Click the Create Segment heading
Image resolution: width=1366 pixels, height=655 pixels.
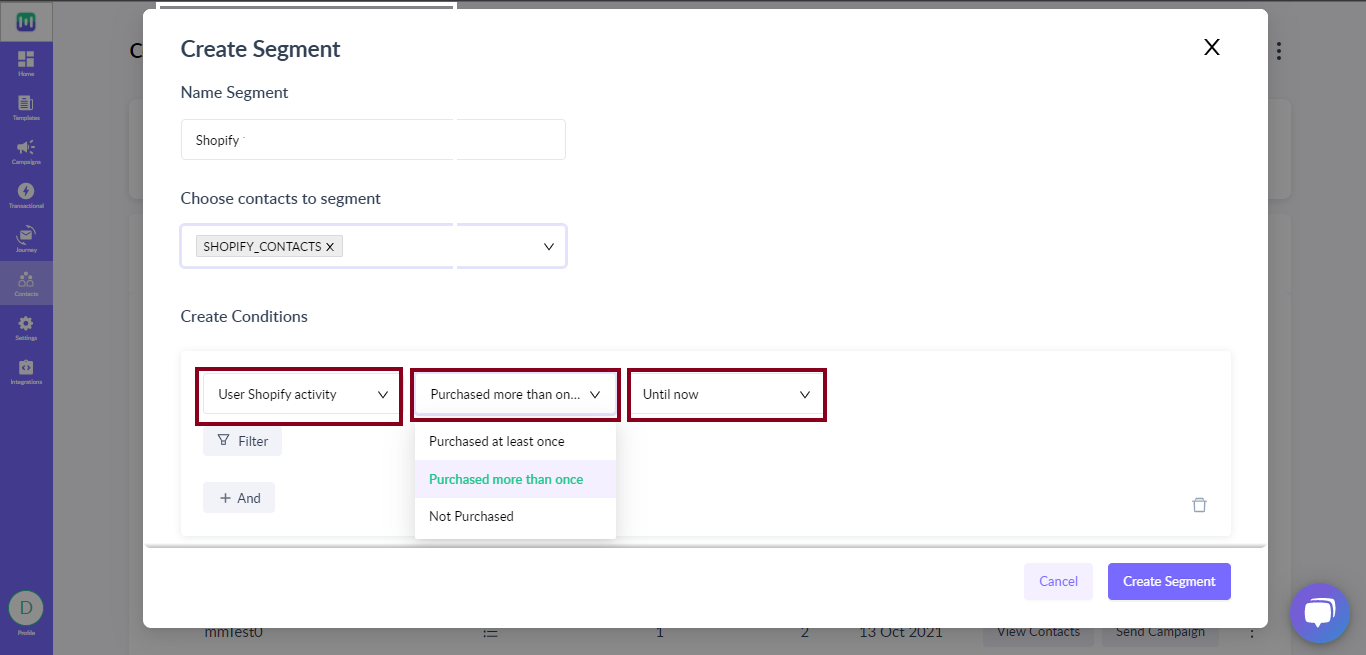[x=260, y=49]
